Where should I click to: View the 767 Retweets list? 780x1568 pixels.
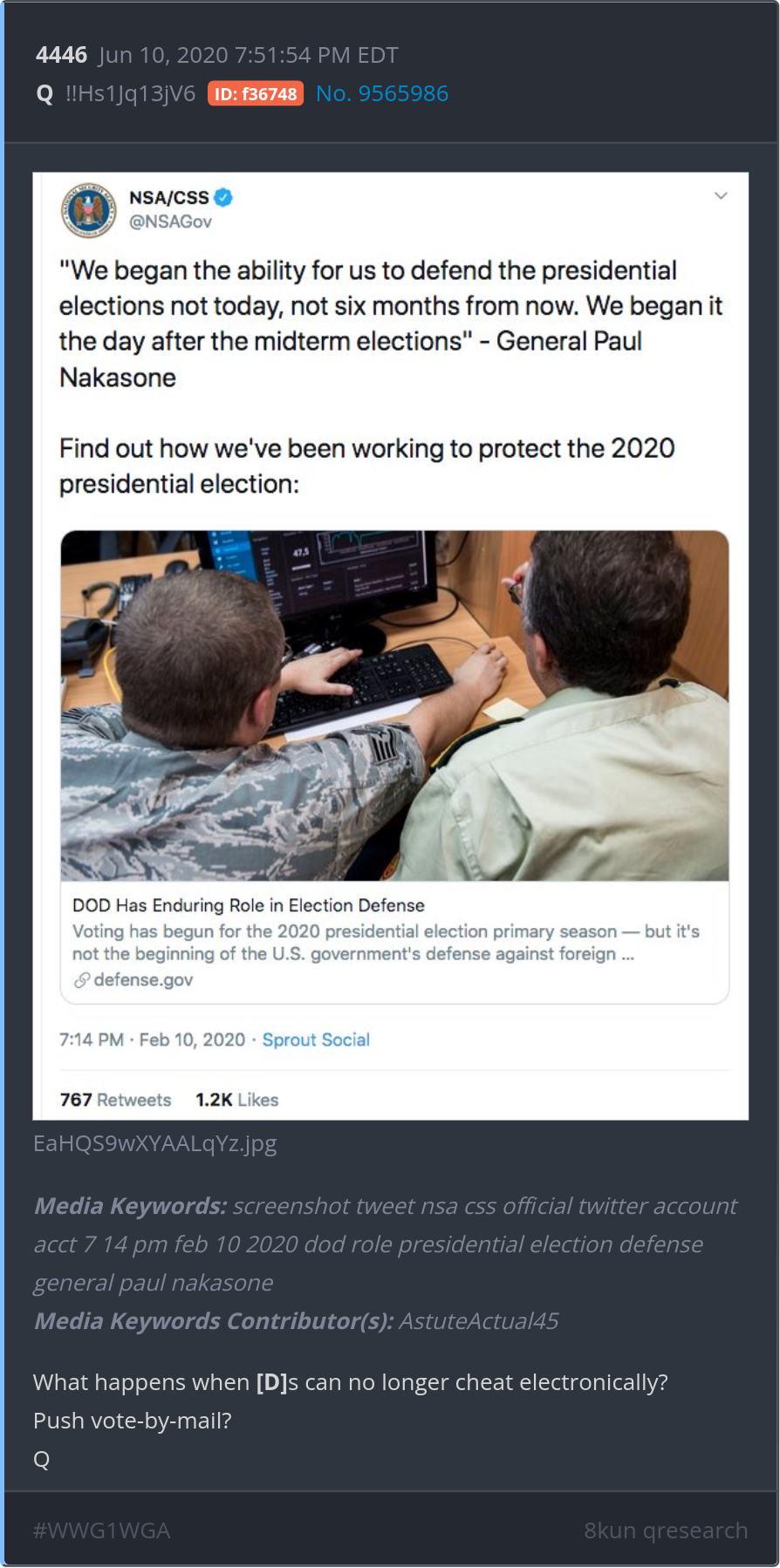pos(115,1100)
